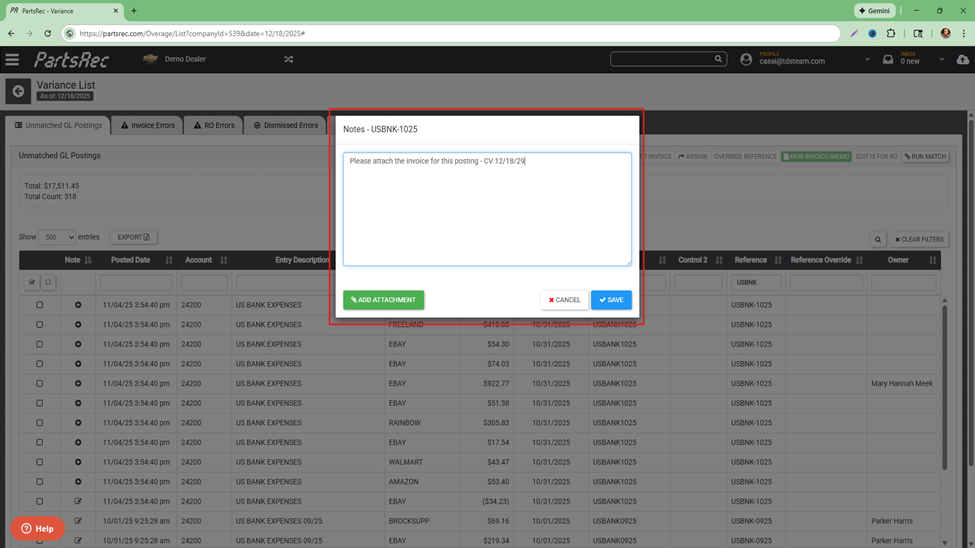Sort by the Note column
The image size is (975, 548).
(88, 260)
